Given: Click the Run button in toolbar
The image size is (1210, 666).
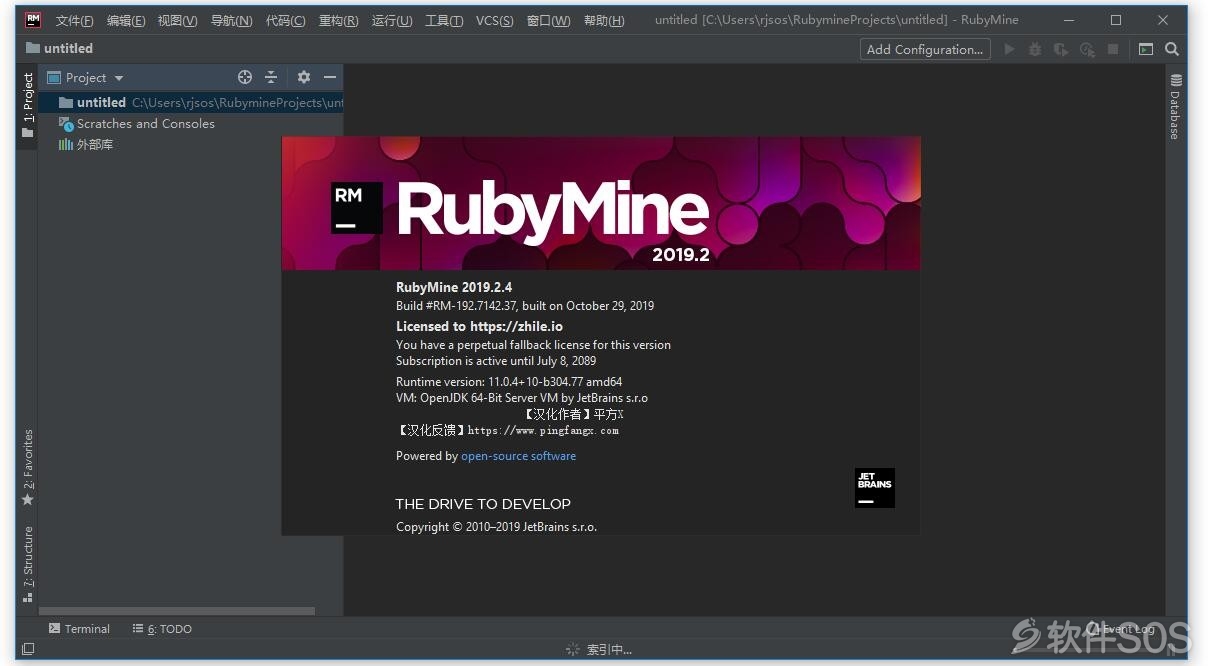Looking at the screenshot, I should [x=1009, y=49].
